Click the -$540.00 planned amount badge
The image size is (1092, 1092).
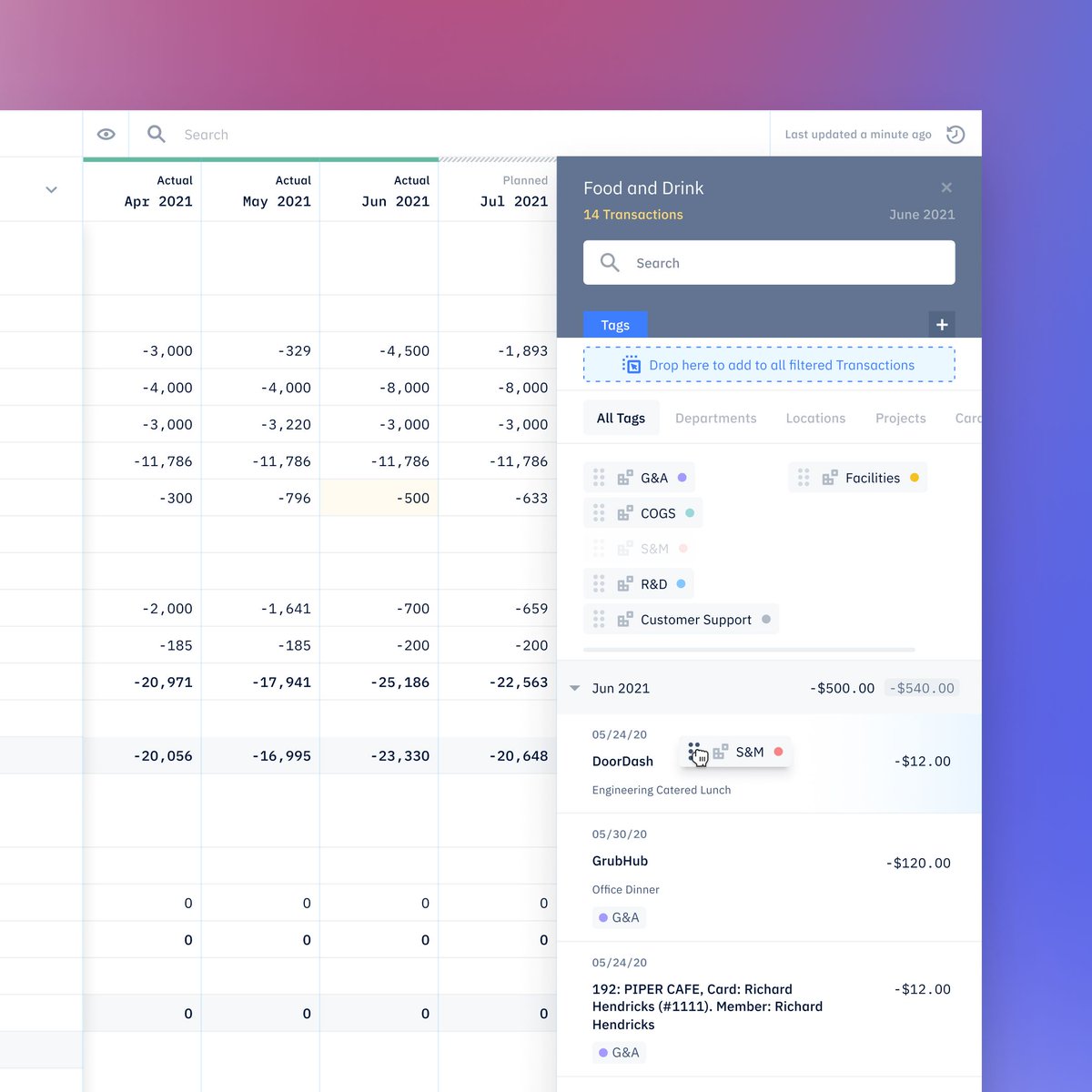tap(922, 688)
